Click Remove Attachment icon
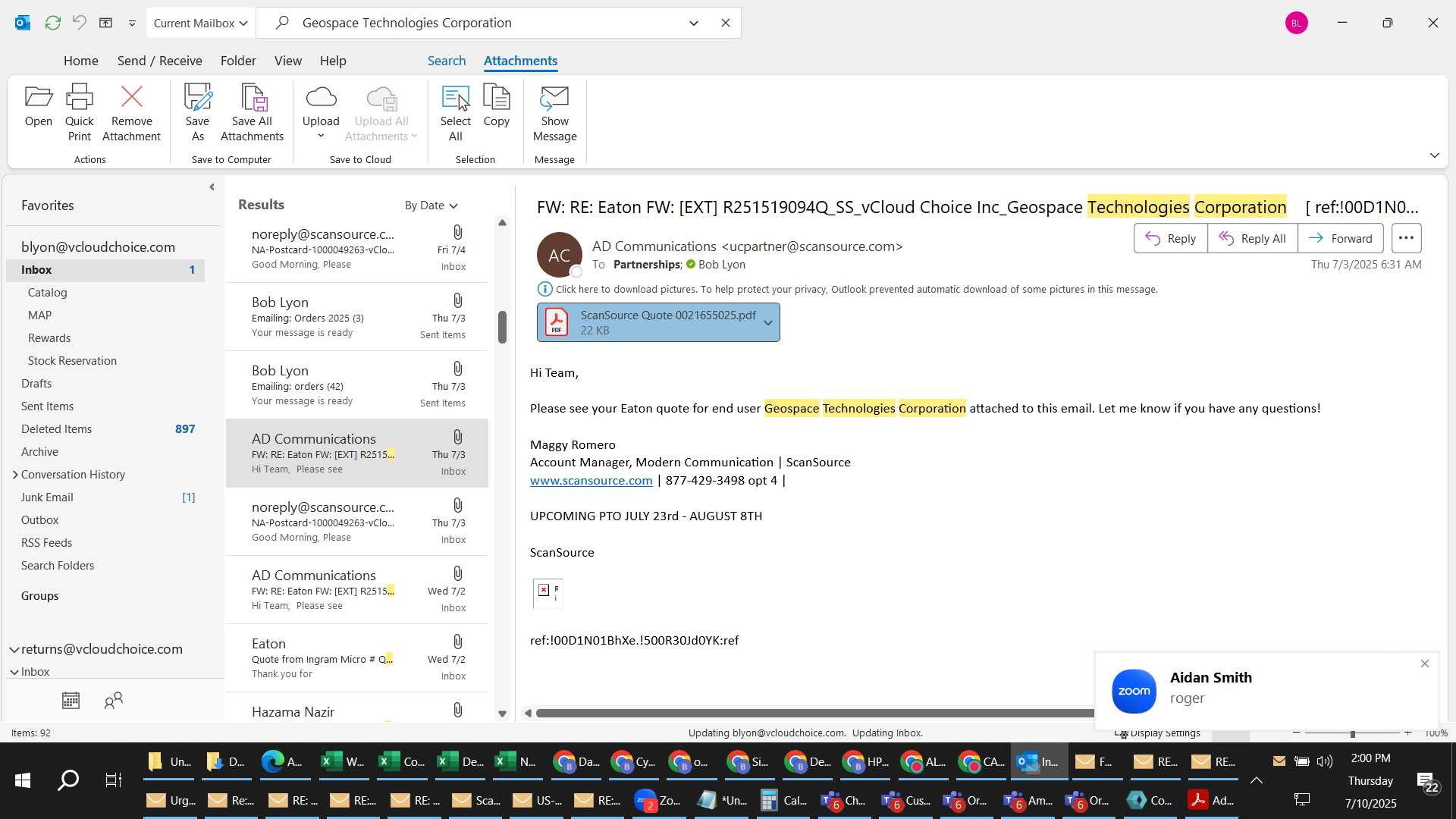1456x819 pixels. tap(131, 113)
